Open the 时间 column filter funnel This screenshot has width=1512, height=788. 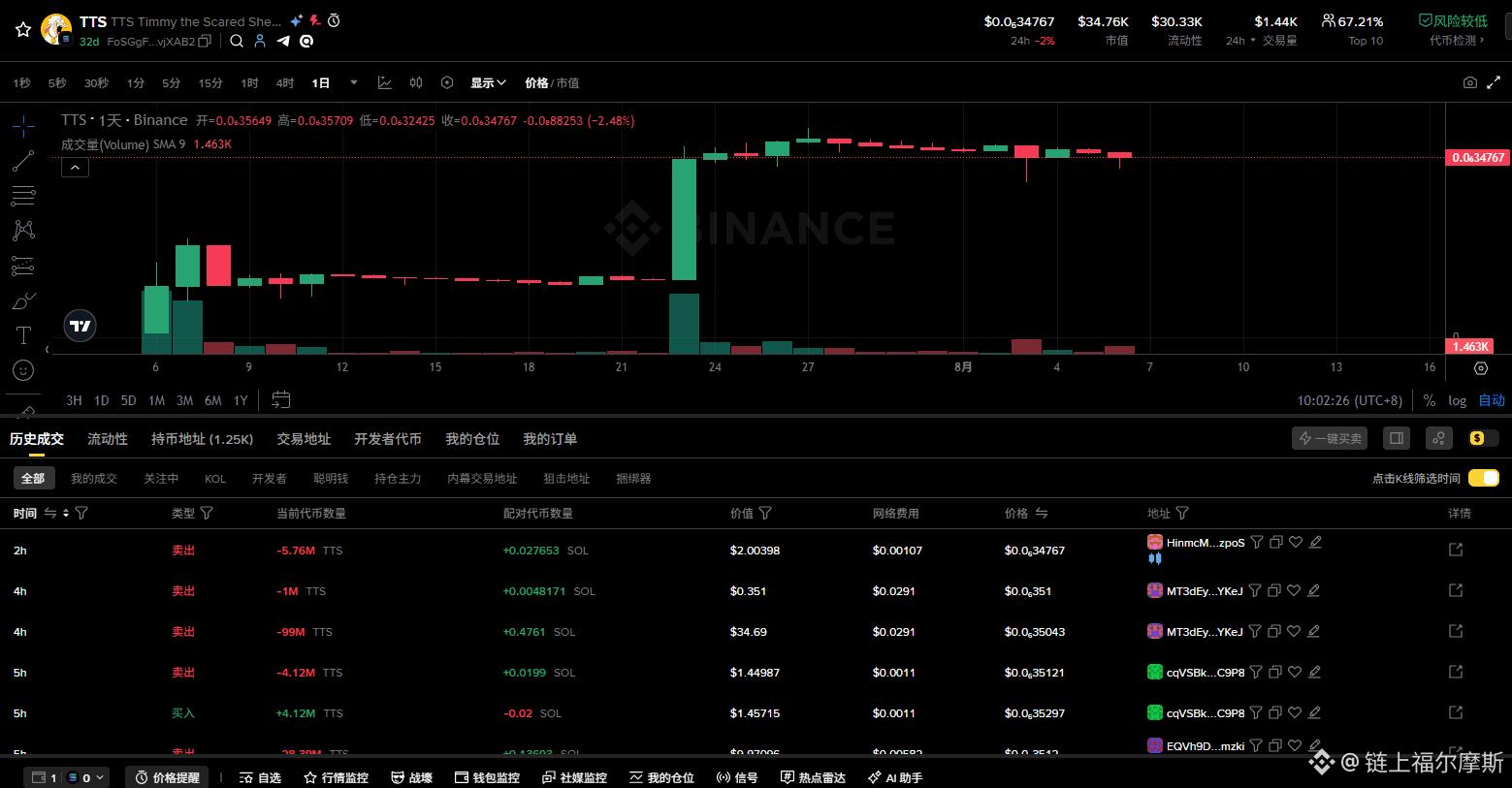tap(81, 513)
